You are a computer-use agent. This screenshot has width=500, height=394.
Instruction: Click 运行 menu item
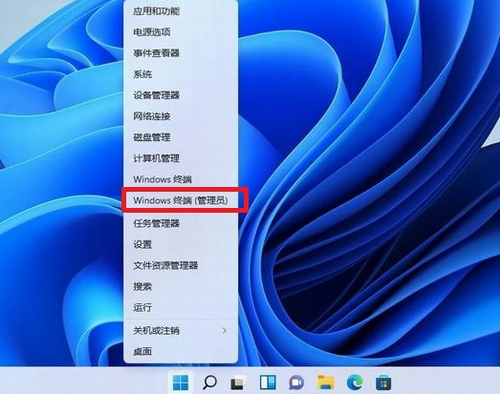coord(181,307)
